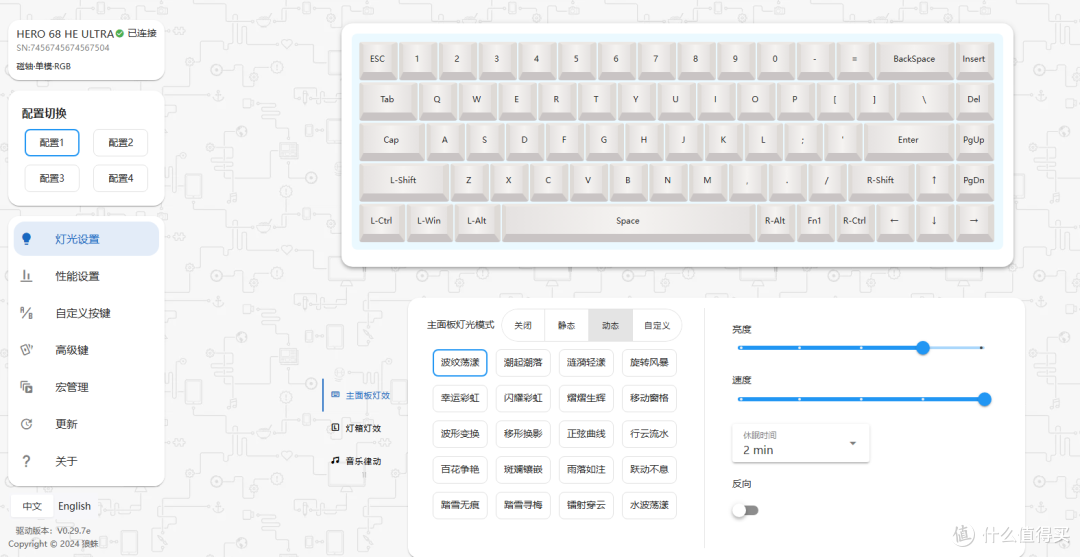Click the music note icon beside 音乐律动
The height and width of the screenshot is (557, 1080).
[335, 460]
